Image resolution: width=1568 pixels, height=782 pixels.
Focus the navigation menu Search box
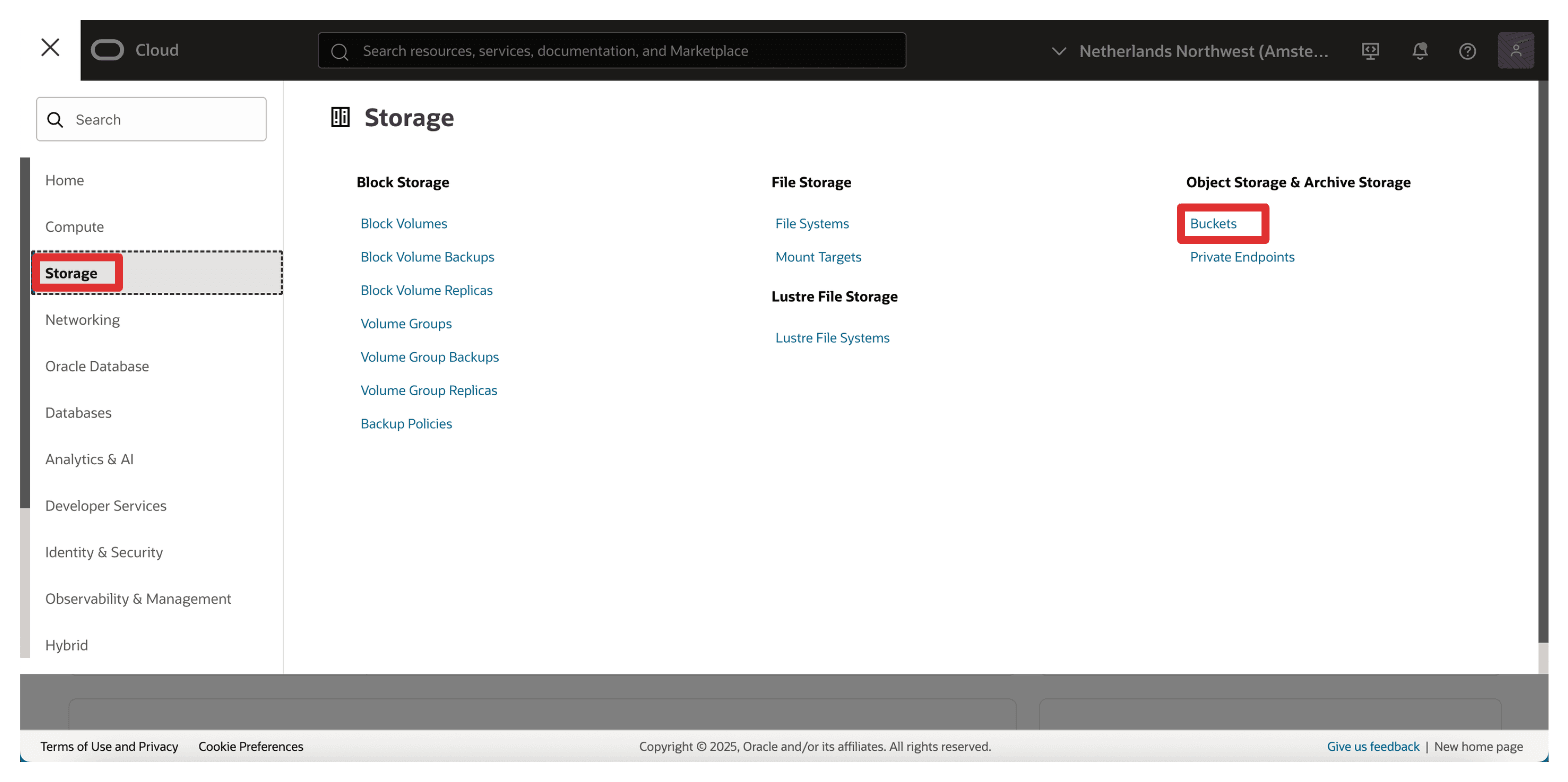click(x=152, y=119)
